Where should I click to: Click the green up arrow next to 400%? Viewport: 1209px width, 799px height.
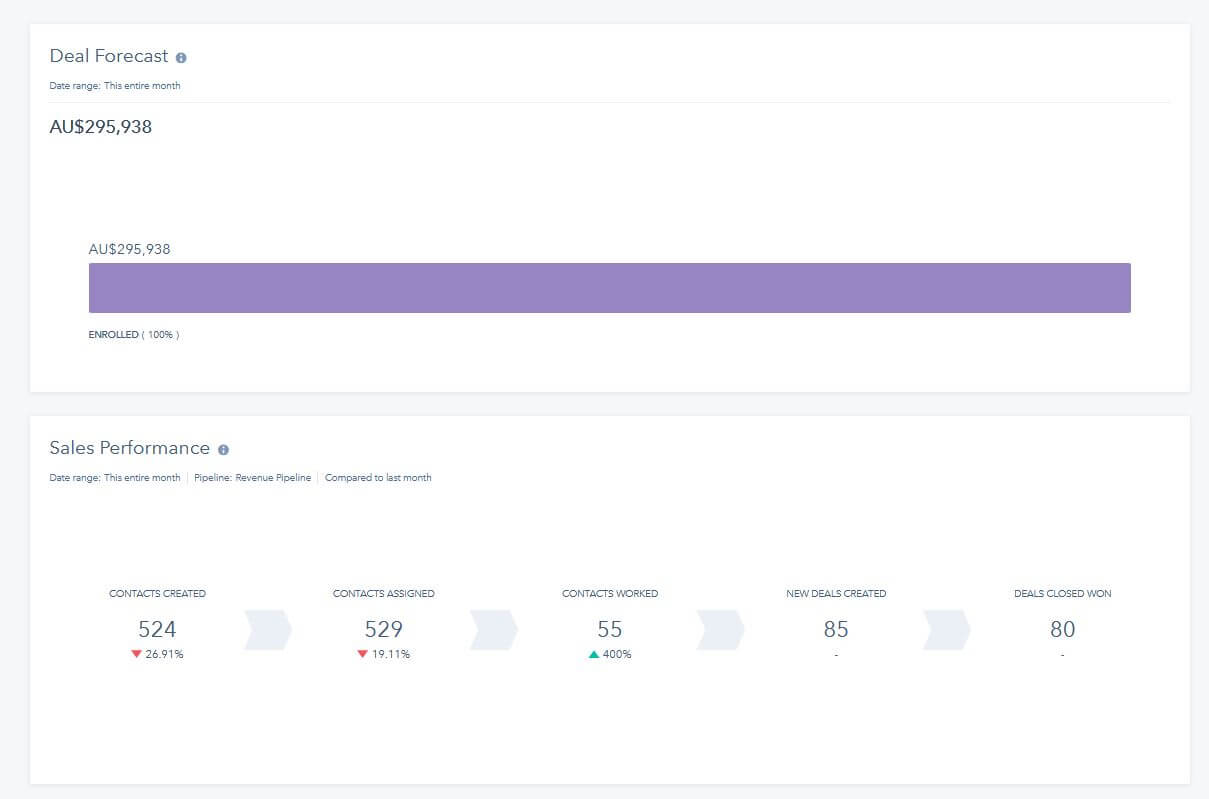(x=594, y=654)
